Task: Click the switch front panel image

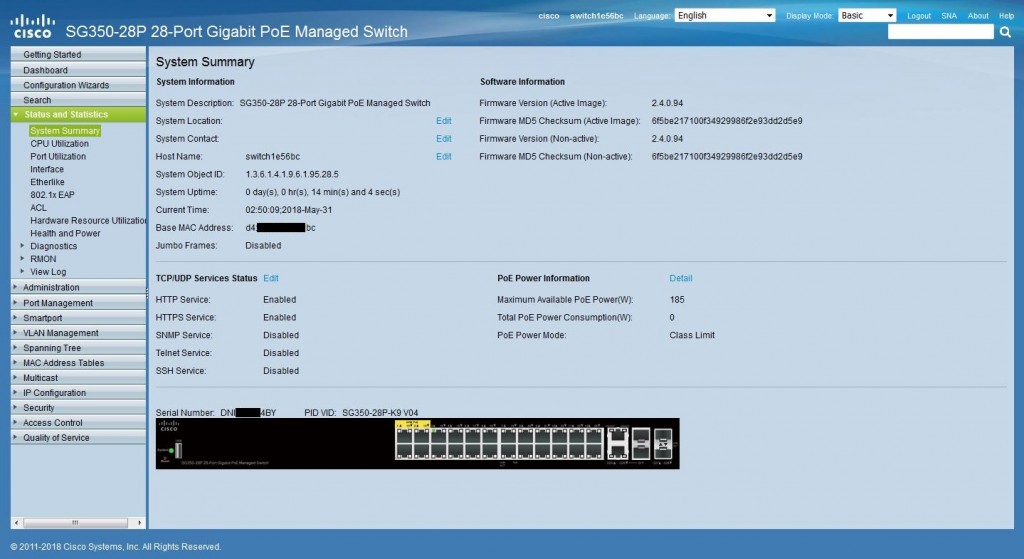Action: (x=417, y=444)
